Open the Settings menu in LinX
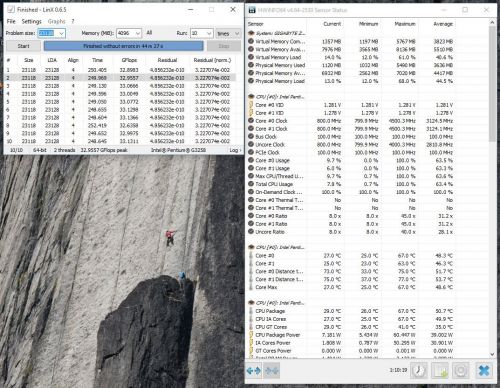The width and height of the screenshot is (500, 388). pyautogui.click(x=31, y=21)
